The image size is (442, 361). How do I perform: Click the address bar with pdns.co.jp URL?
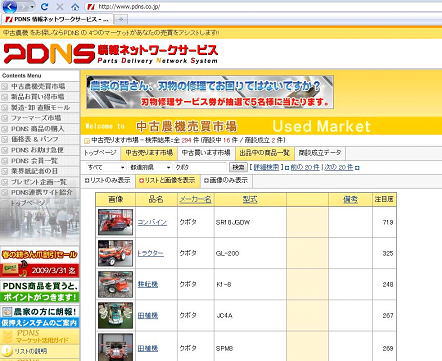[x=263, y=6]
